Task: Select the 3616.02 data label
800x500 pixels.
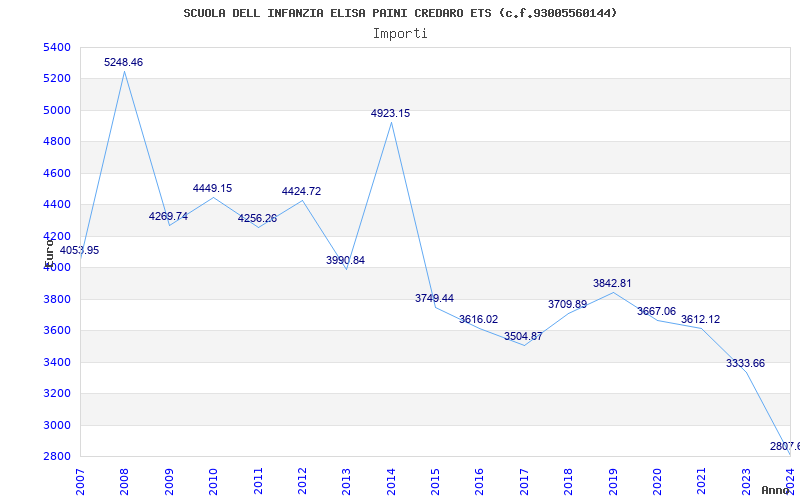Action: click(x=479, y=319)
